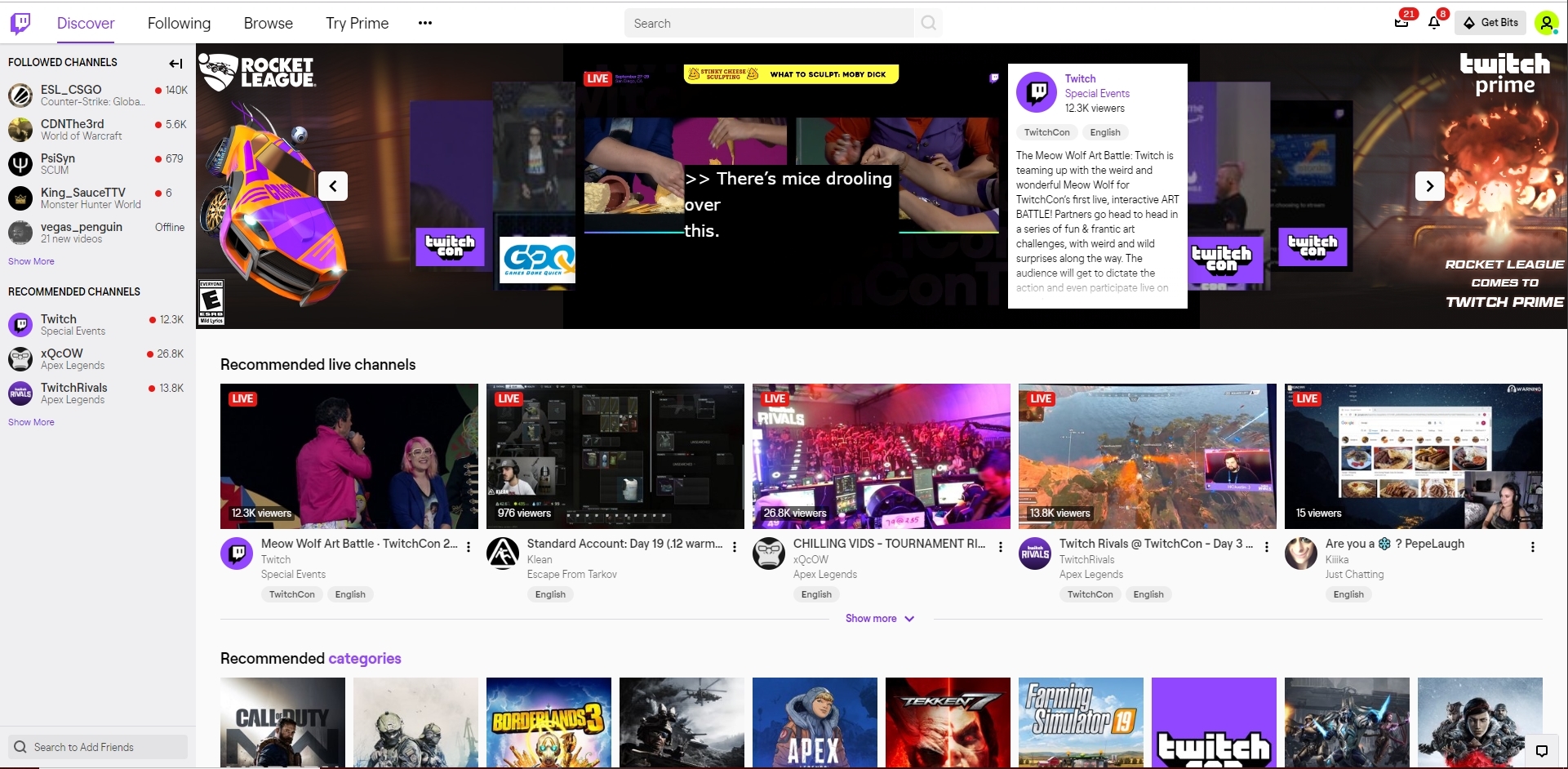Open ESL_CSGO channel avatar

point(20,96)
